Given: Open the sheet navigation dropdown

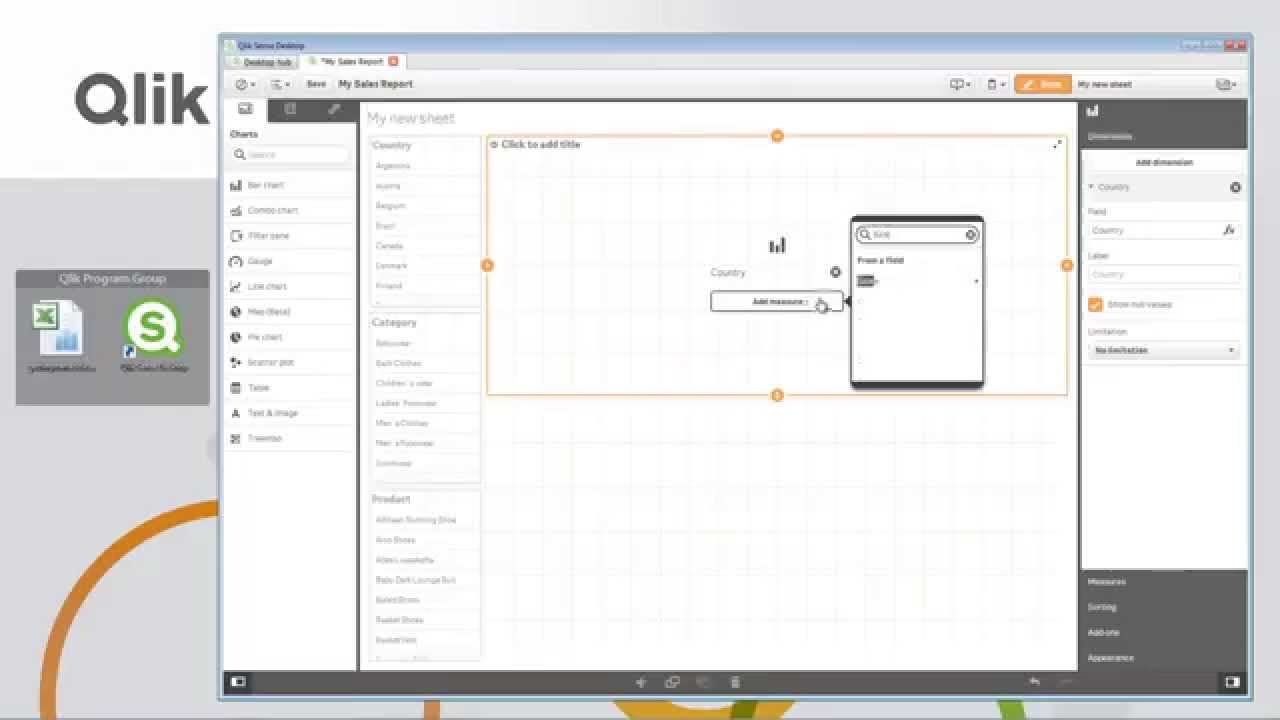Looking at the screenshot, I should pos(1226,85).
